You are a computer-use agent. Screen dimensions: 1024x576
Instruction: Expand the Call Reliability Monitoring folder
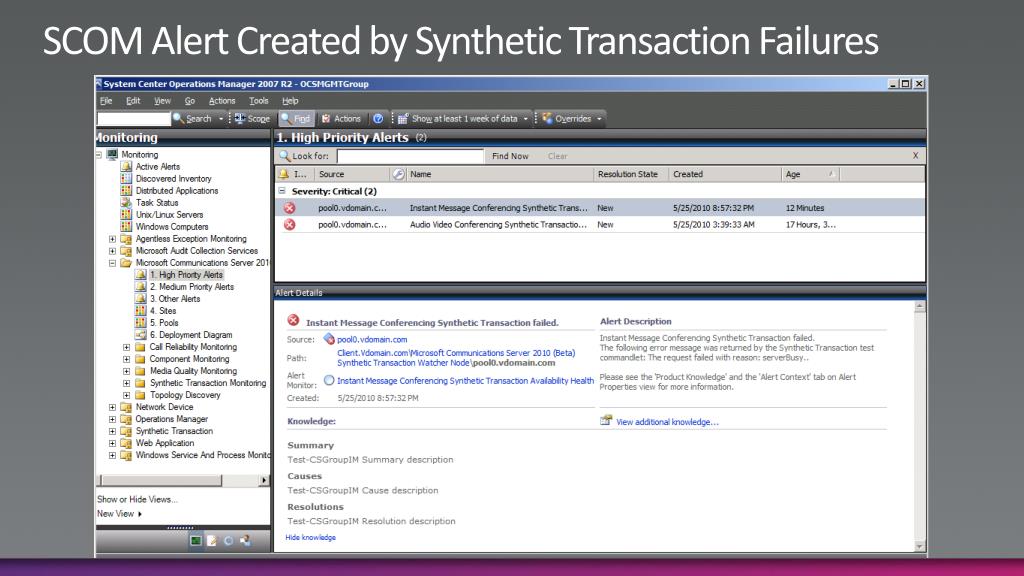127,347
